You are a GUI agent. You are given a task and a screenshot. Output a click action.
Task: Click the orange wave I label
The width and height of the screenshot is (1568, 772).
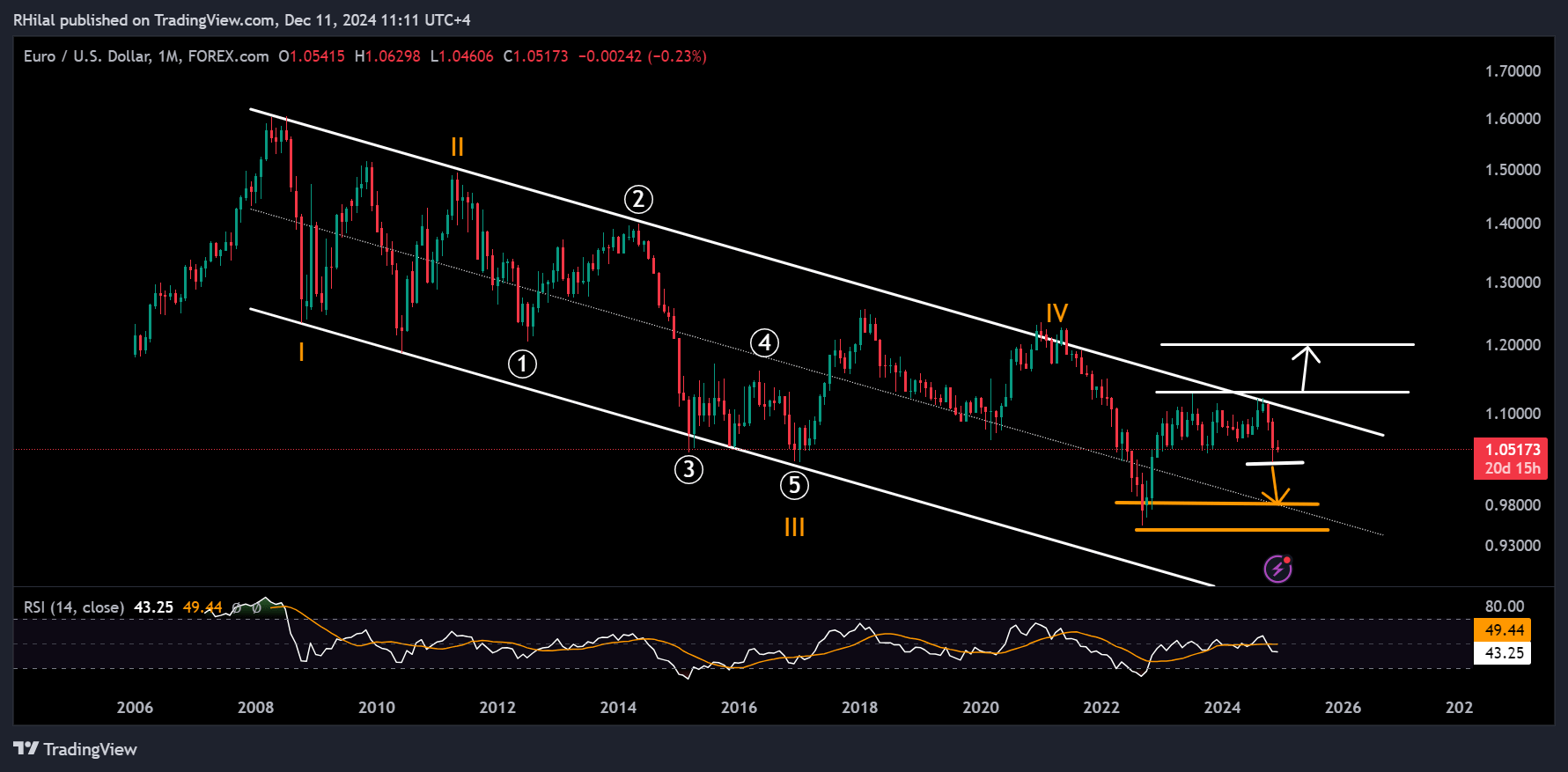coord(301,352)
